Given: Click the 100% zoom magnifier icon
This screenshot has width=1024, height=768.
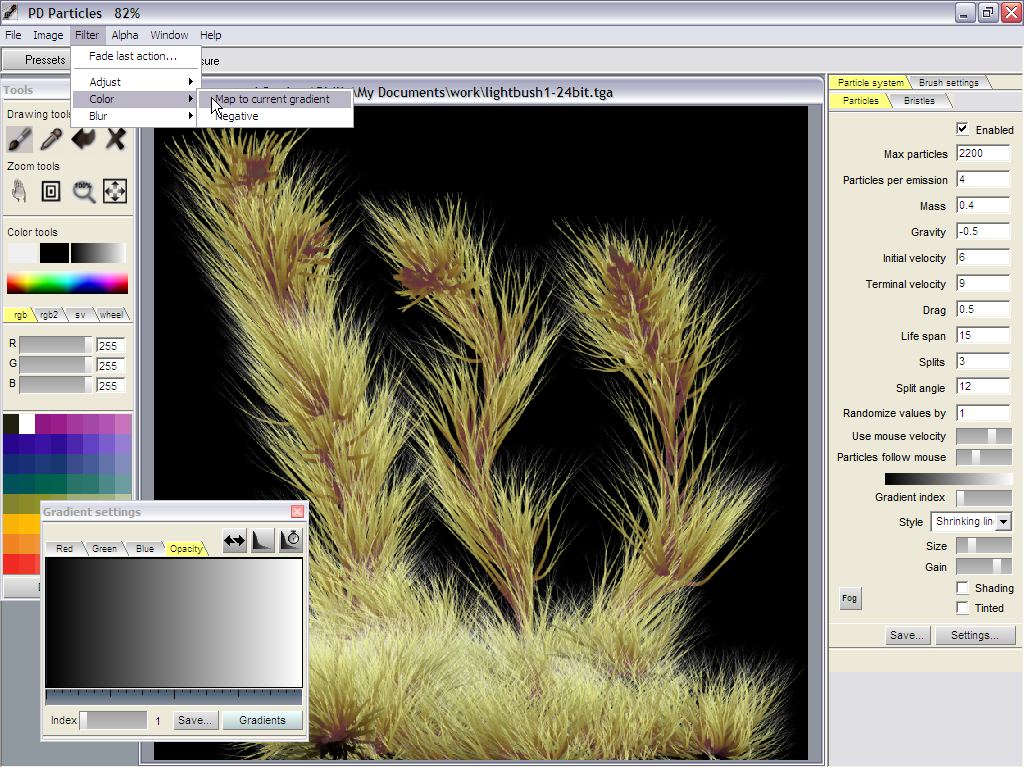Looking at the screenshot, I should coord(84,191).
